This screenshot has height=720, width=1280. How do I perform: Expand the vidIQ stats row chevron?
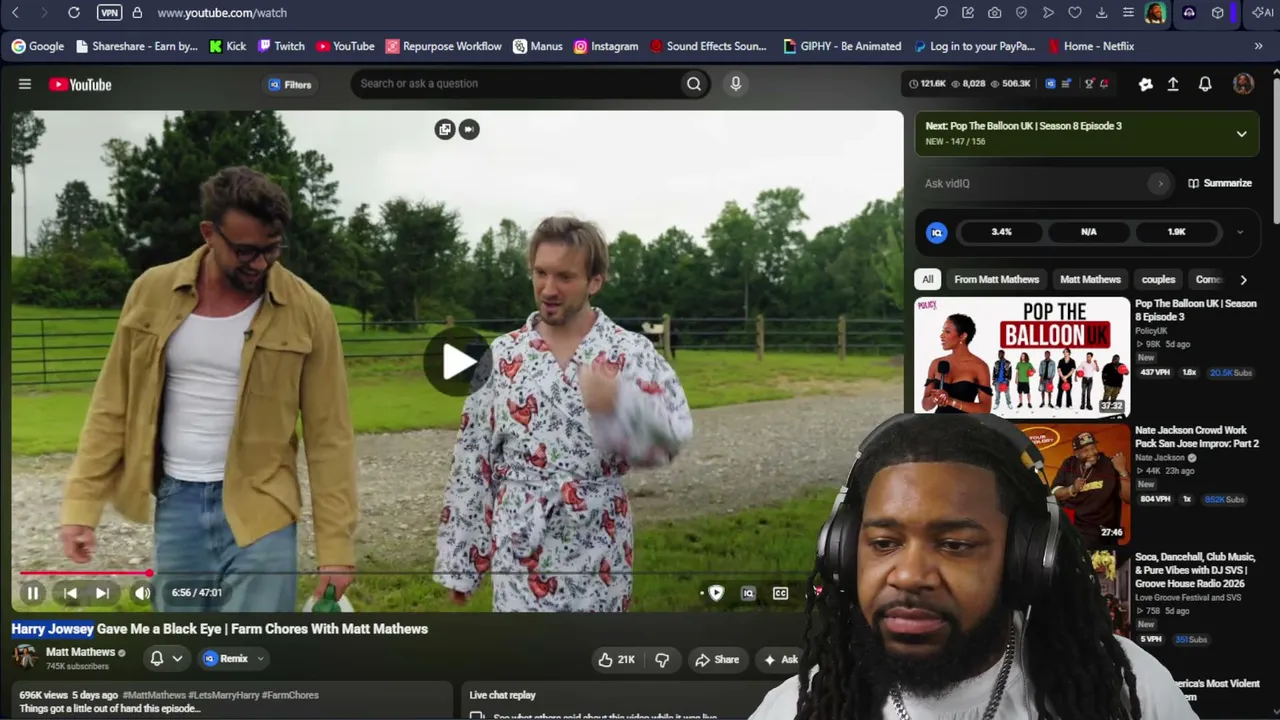1240,232
